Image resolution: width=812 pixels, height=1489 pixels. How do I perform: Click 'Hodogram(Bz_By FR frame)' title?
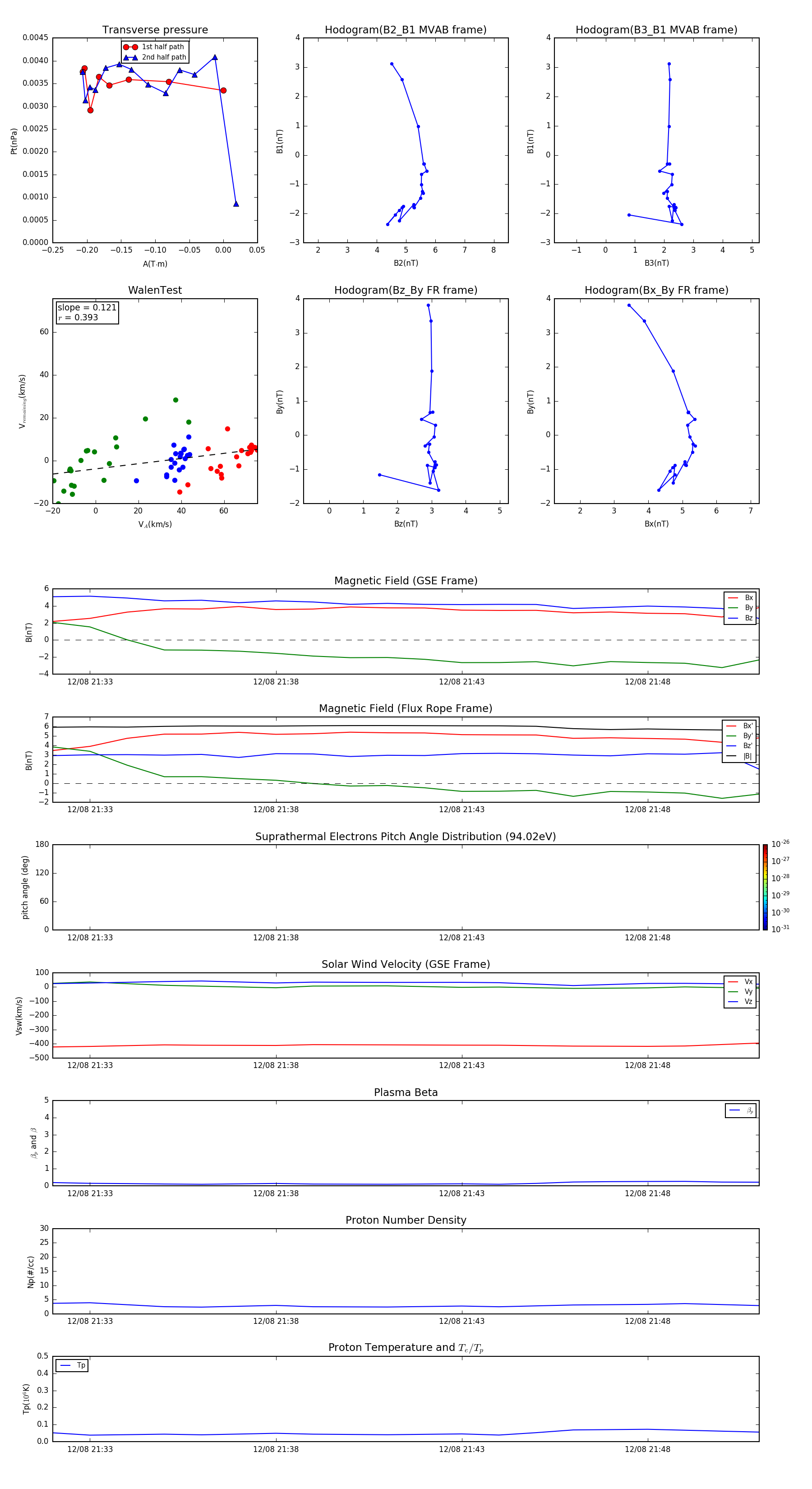tap(406, 290)
